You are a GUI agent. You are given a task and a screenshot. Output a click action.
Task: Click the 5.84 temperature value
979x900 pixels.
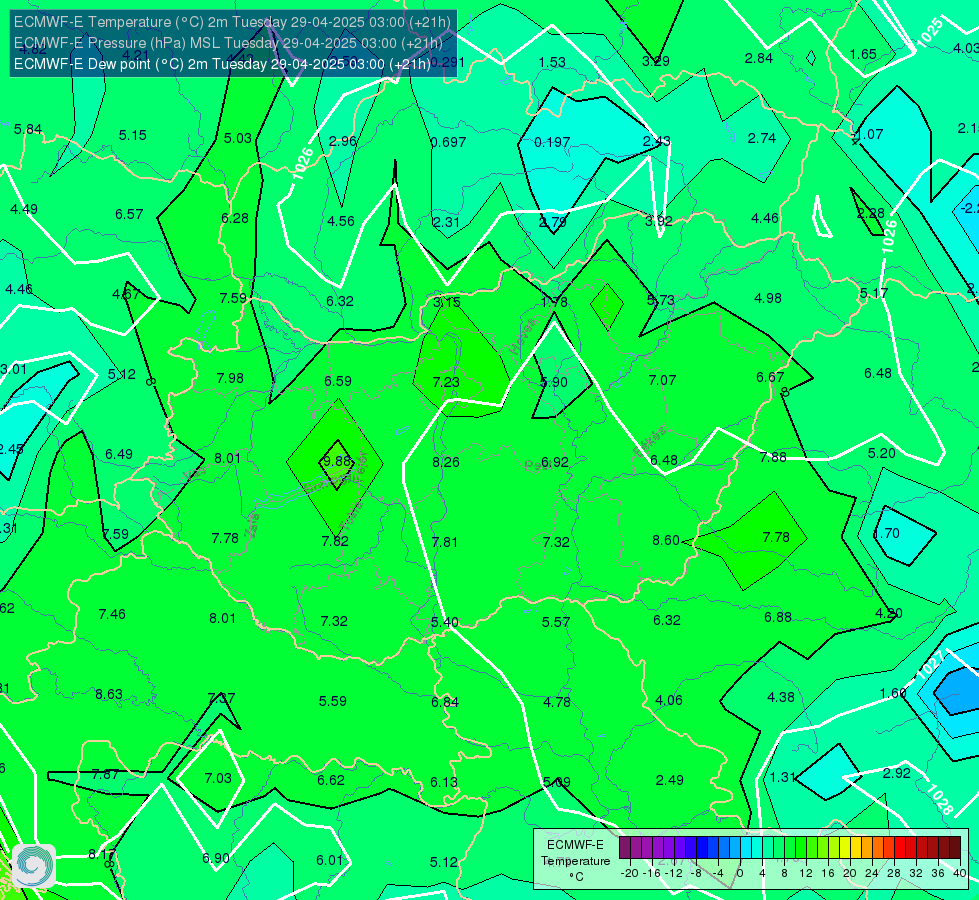[x=28, y=130]
